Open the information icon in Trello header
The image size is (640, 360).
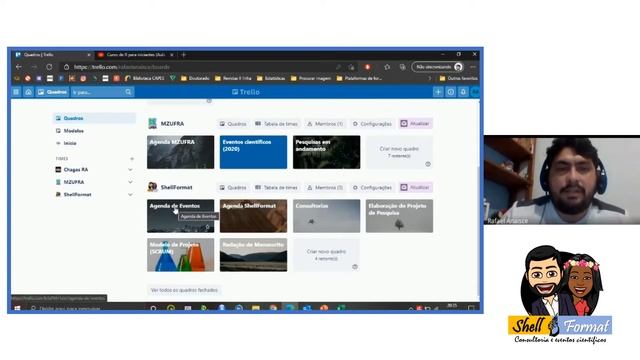pos(451,92)
